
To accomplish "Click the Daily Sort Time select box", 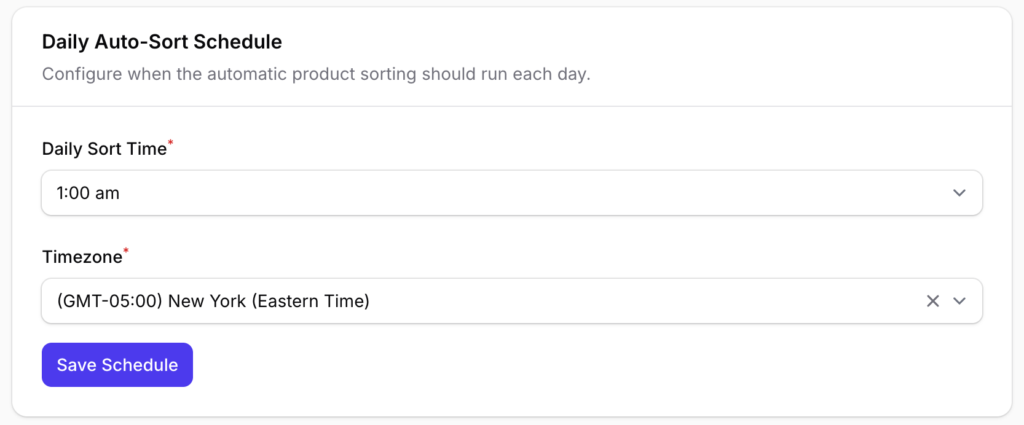I will [x=500, y=193].
